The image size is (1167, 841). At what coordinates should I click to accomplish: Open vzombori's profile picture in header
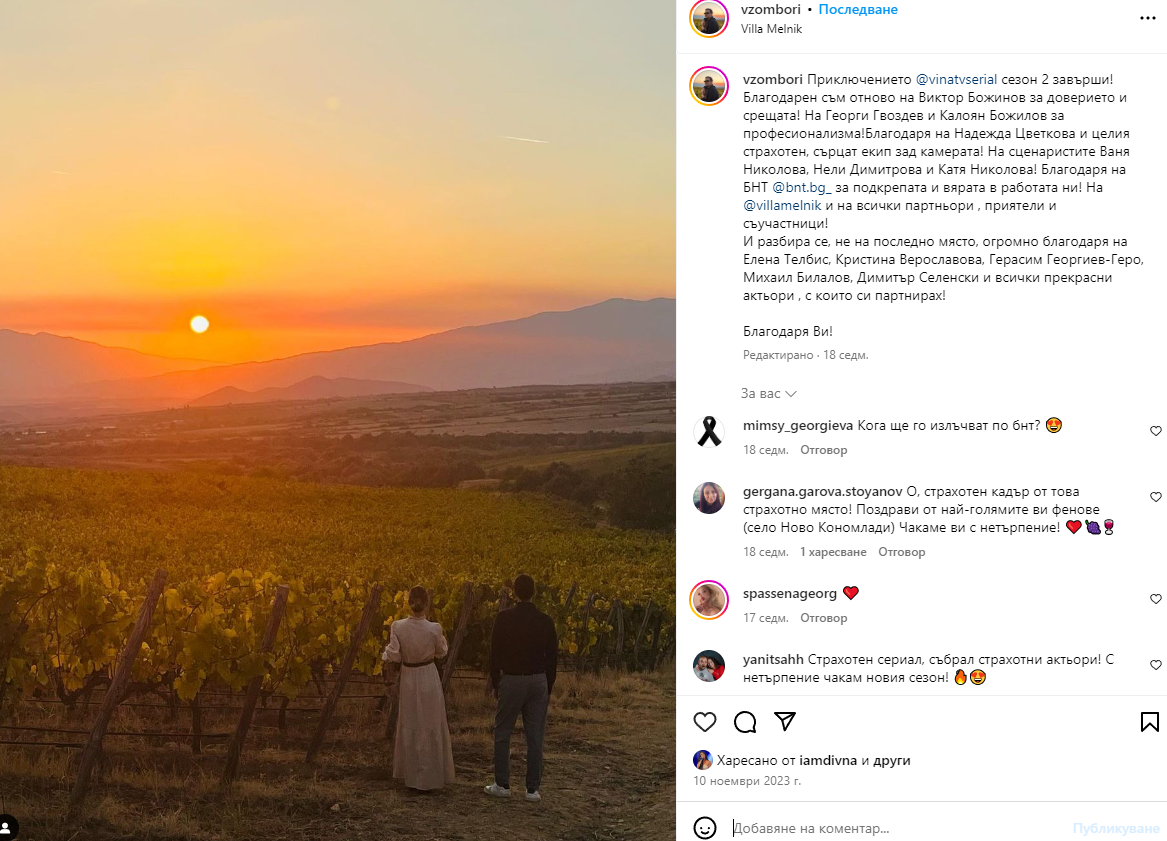[x=709, y=18]
